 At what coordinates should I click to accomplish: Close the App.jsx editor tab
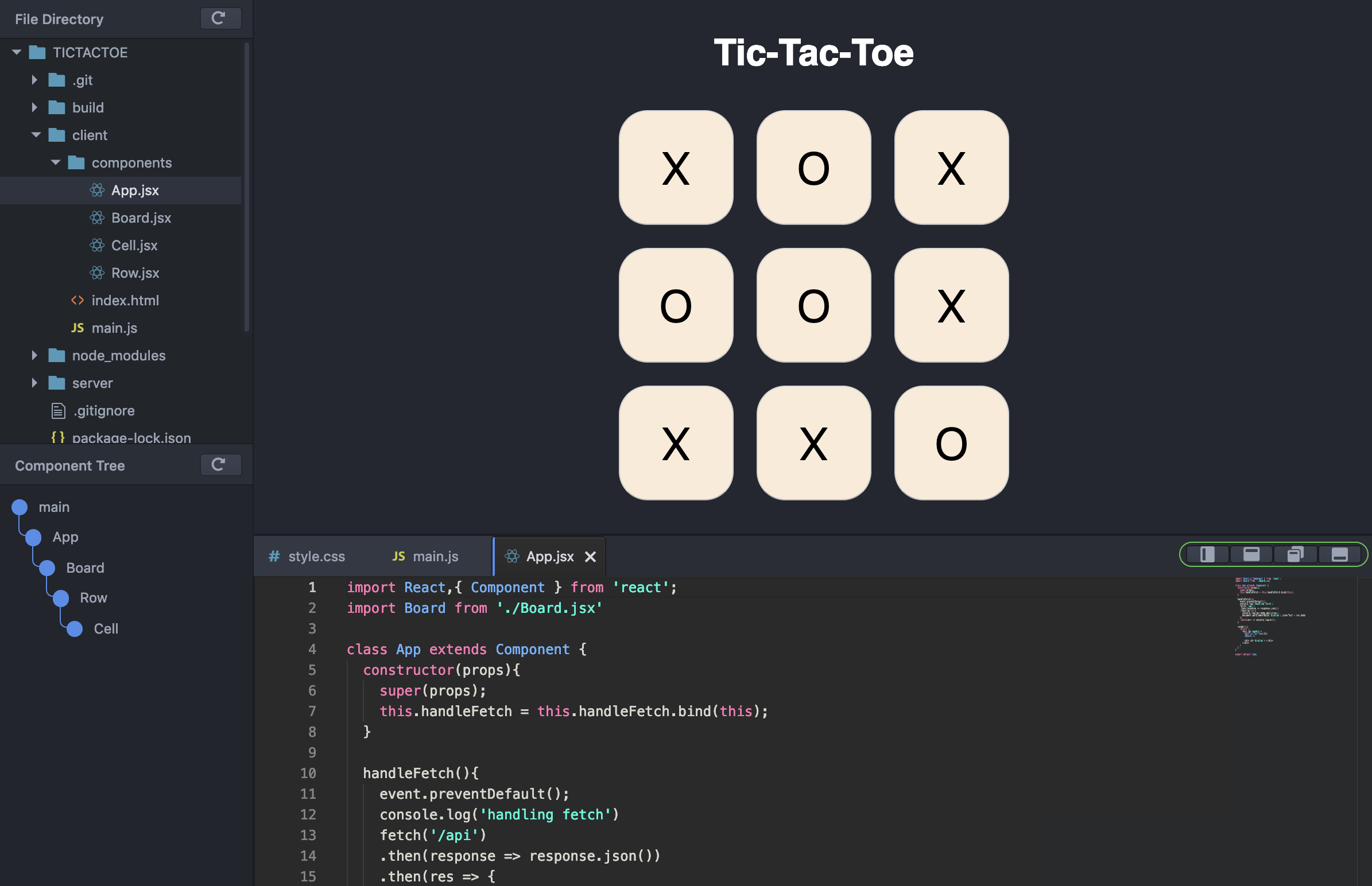592,557
